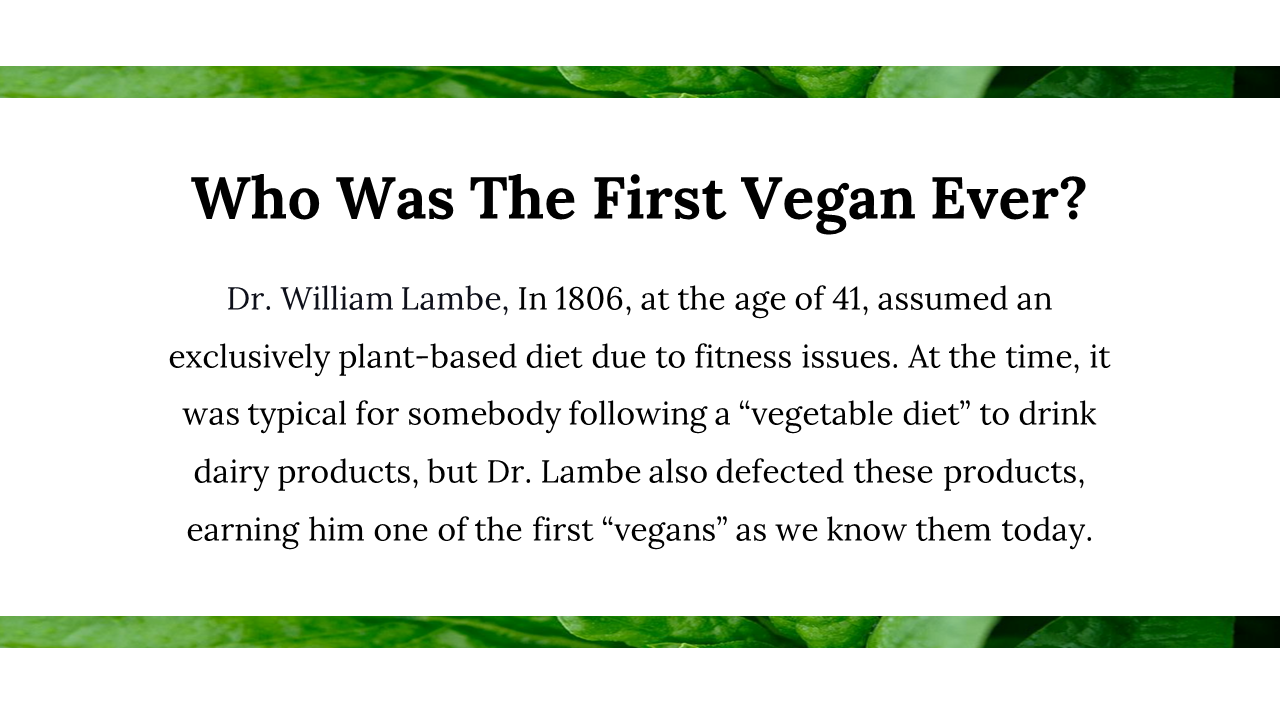
Task: Click the name "Dr. William Lambe" in the first line
Action: tap(365, 299)
